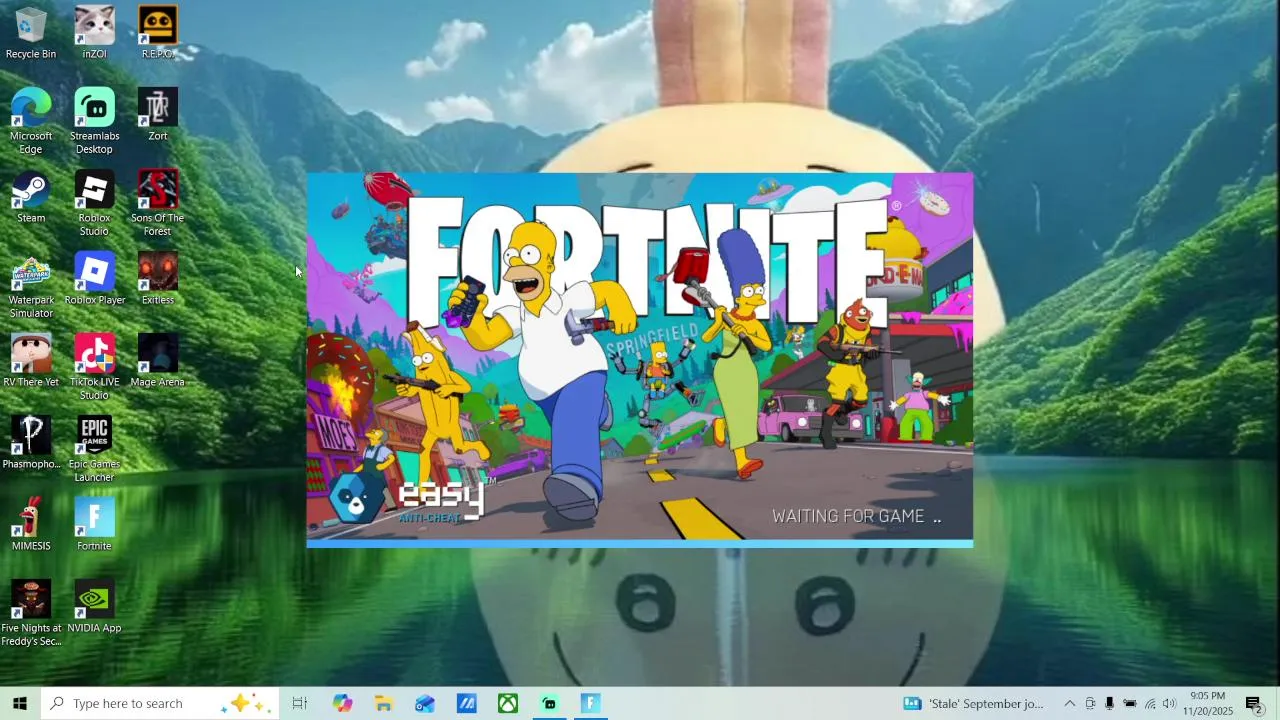Screen dimensions: 1280x720
Task: Open the Sons Of The Forest shortcut
Action: [x=157, y=203]
